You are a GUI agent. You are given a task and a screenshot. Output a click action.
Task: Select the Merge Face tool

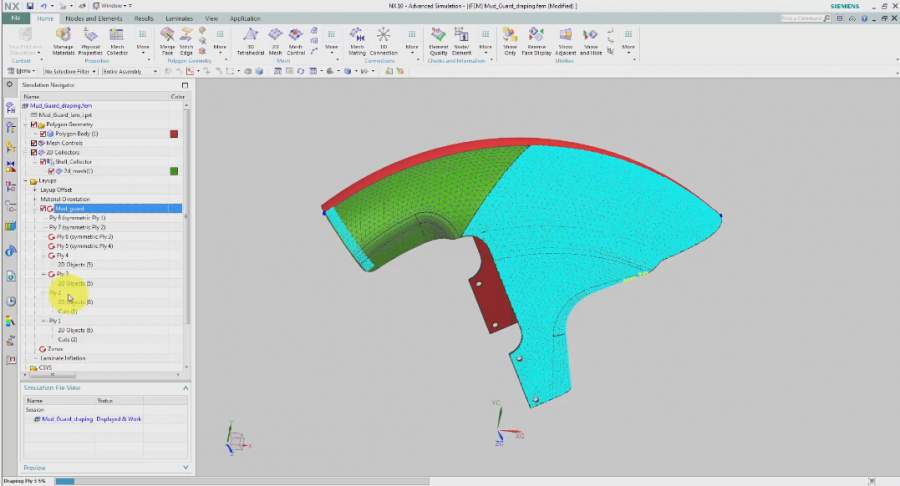167,42
